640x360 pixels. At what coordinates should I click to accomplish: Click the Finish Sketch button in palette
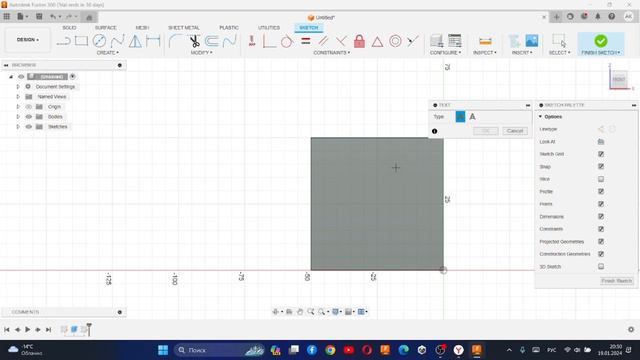(x=616, y=281)
